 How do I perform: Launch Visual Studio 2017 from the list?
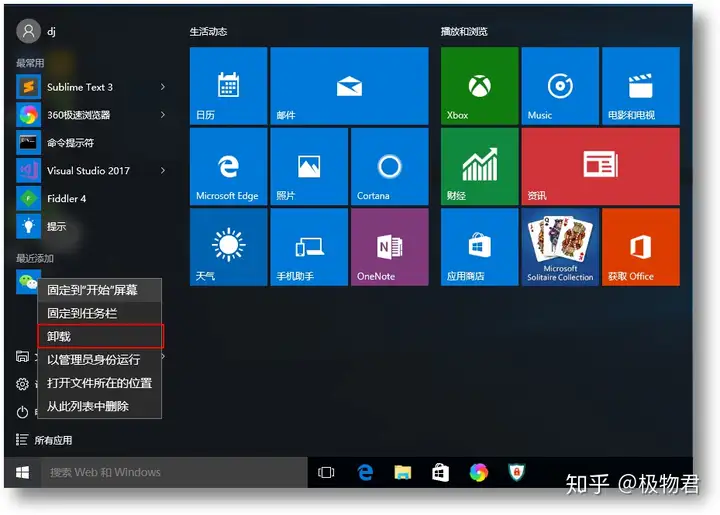[92, 171]
